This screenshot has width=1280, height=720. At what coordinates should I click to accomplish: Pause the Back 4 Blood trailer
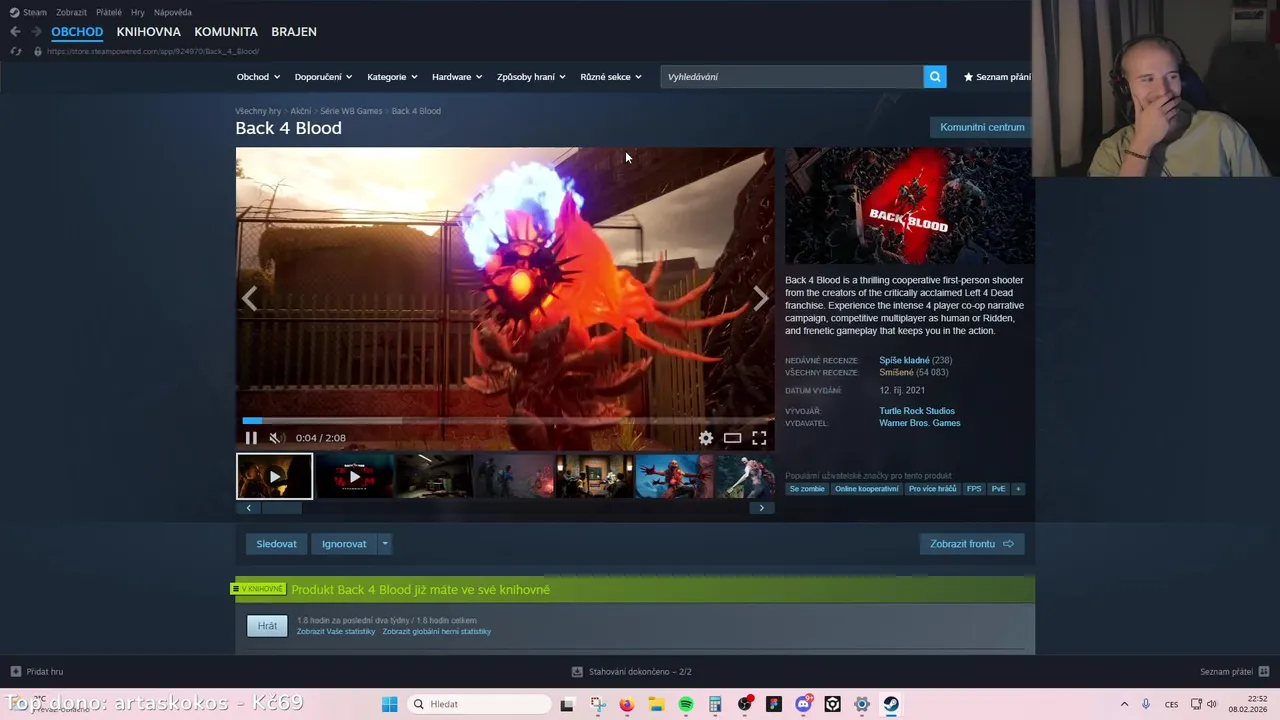click(251, 438)
